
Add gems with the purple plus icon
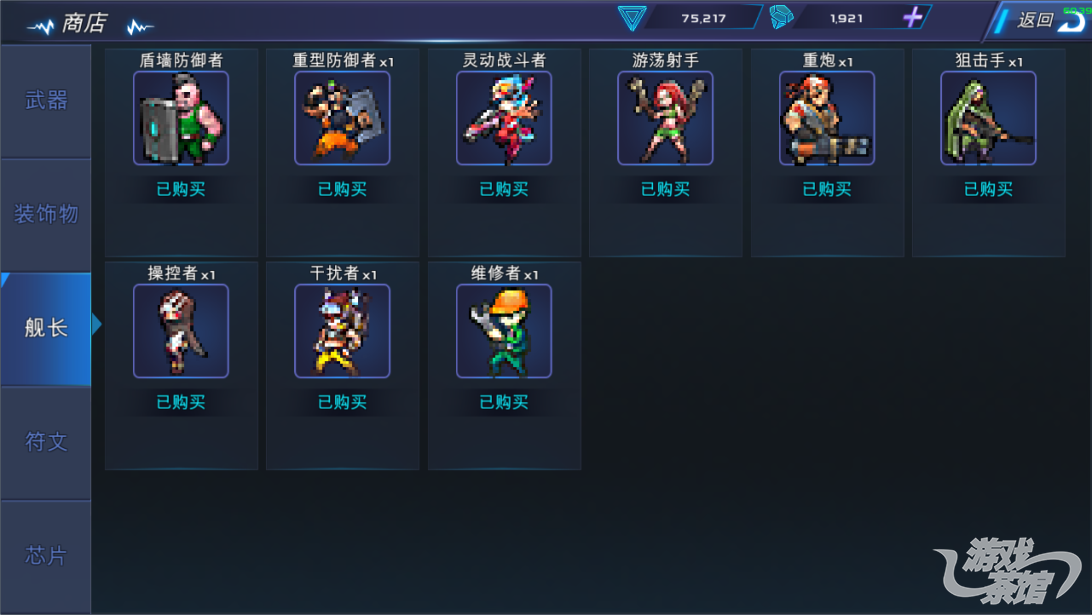coord(912,17)
